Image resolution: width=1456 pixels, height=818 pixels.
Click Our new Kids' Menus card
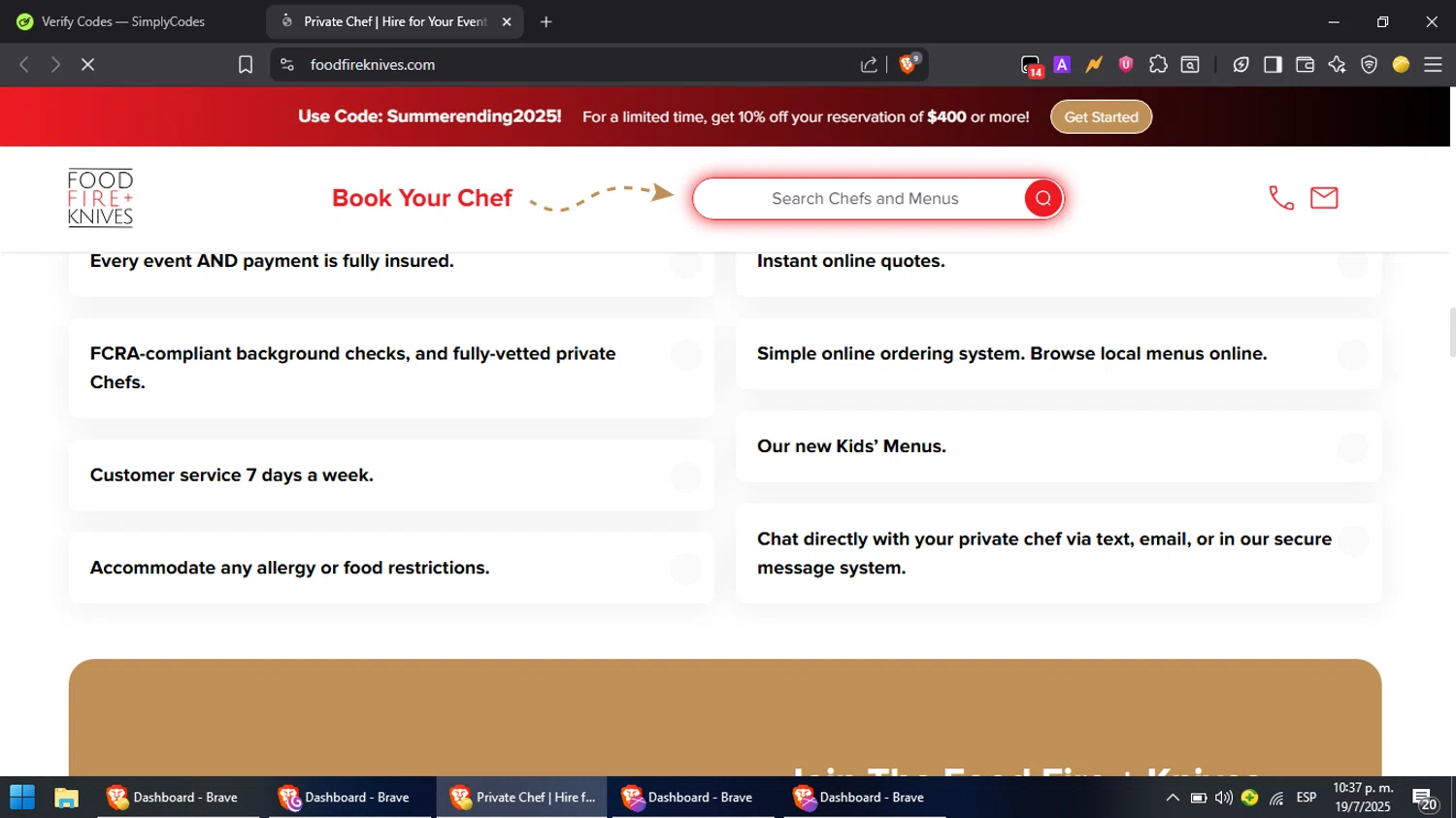tap(1058, 446)
